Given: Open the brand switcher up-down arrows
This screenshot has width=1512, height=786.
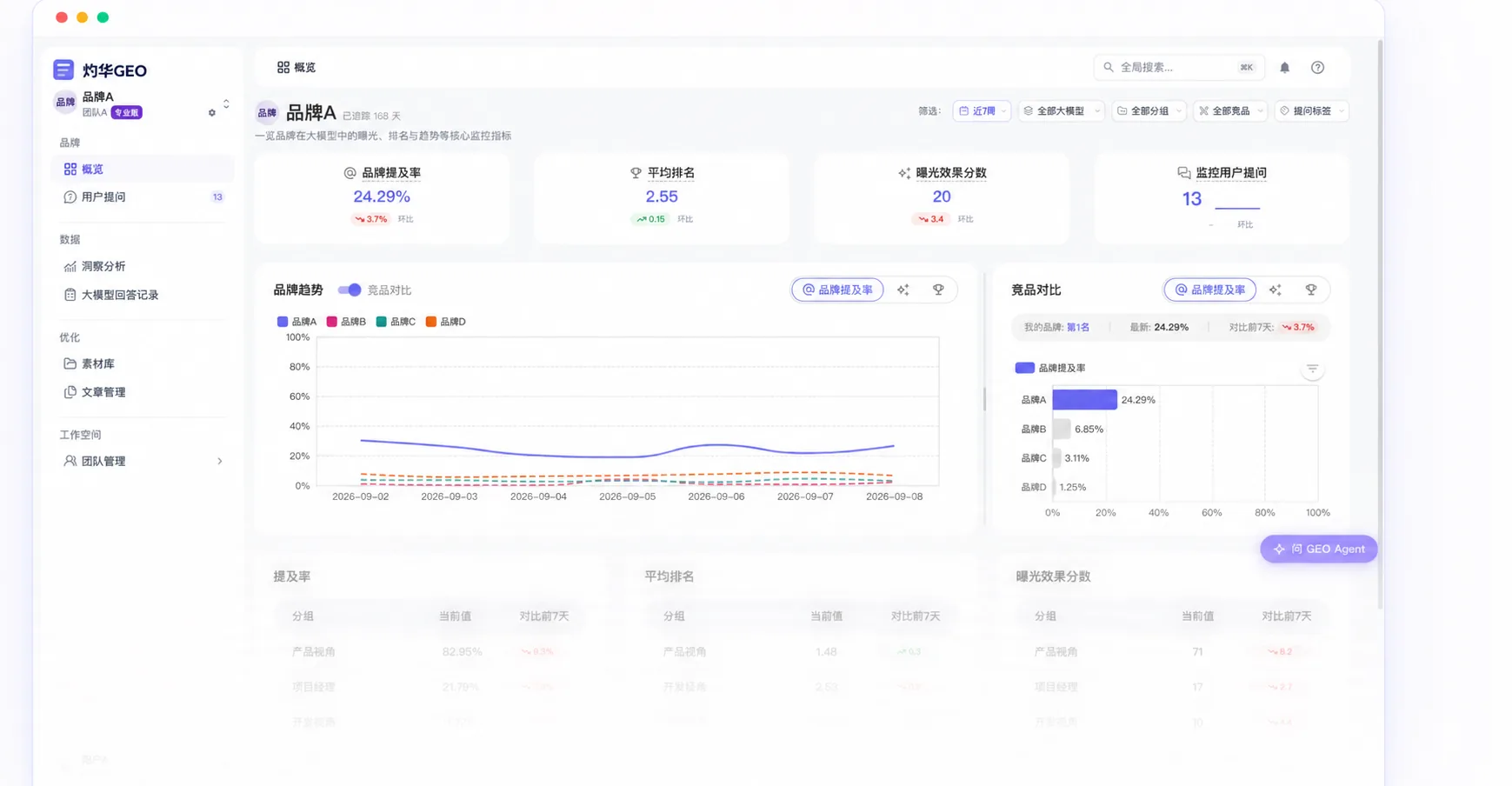Looking at the screenshot, I should point(226,103).
